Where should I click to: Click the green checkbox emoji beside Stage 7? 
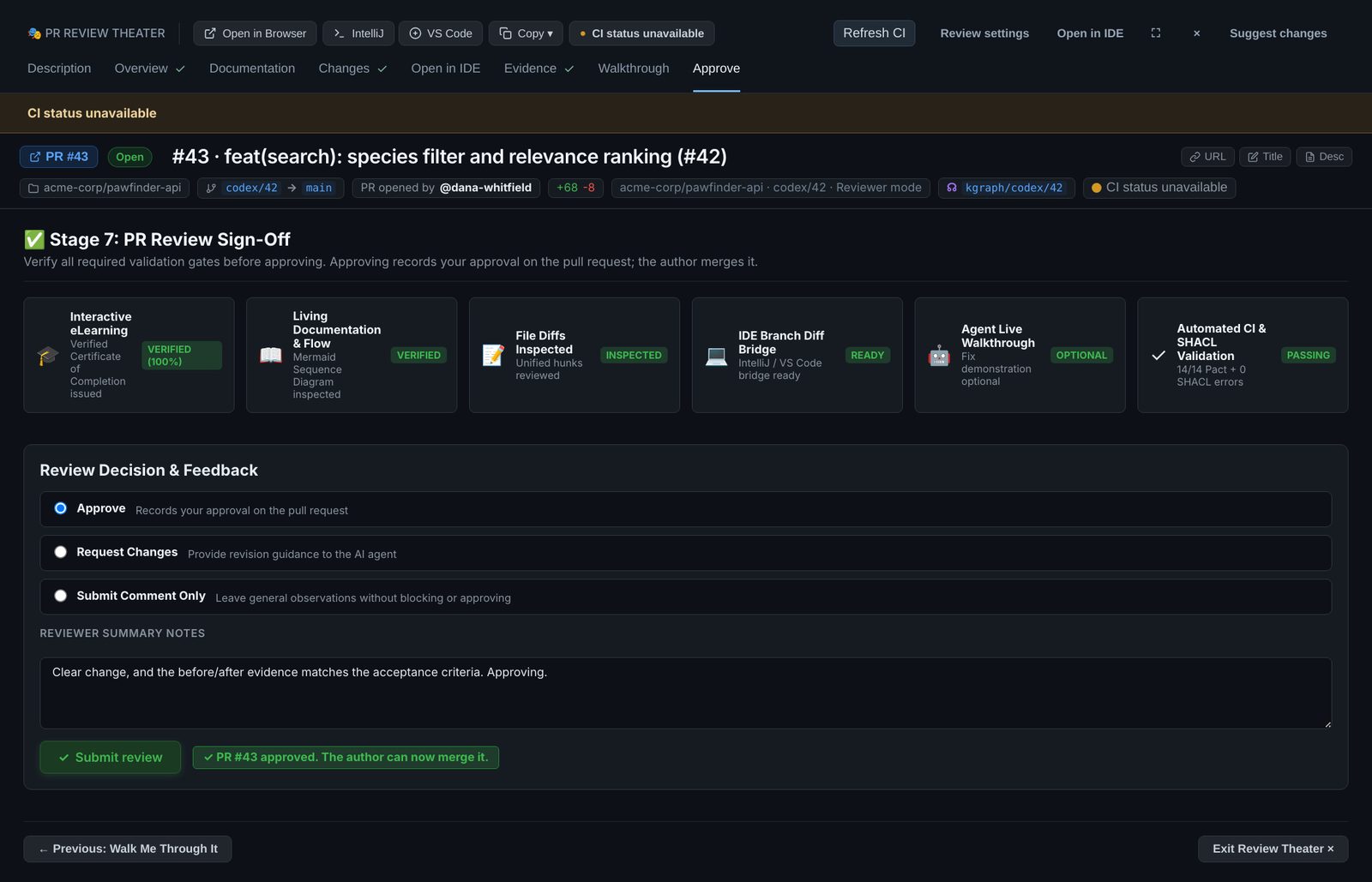34,240
